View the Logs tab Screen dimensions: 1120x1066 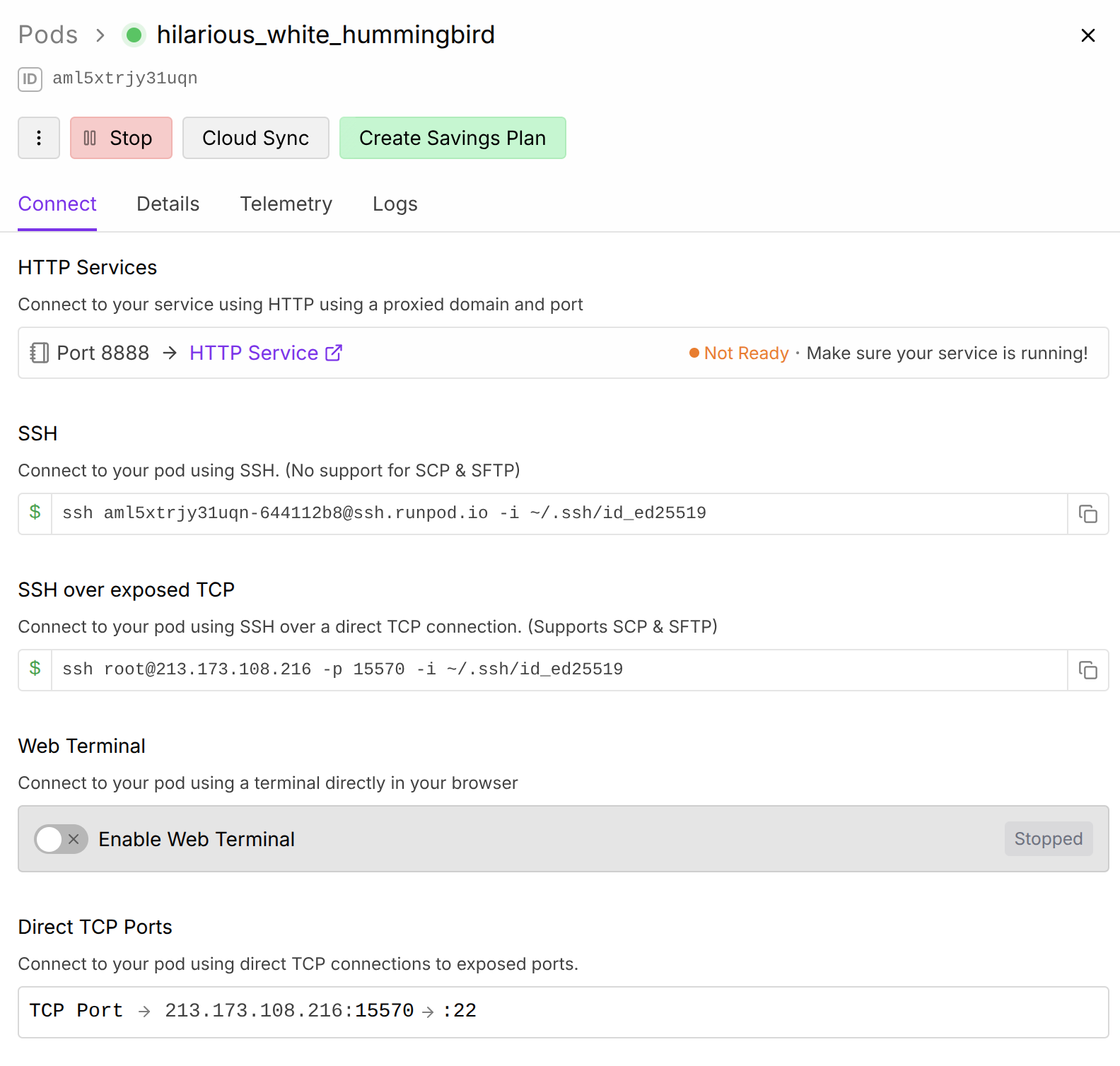pyautogui.click(x=395, y=204)
